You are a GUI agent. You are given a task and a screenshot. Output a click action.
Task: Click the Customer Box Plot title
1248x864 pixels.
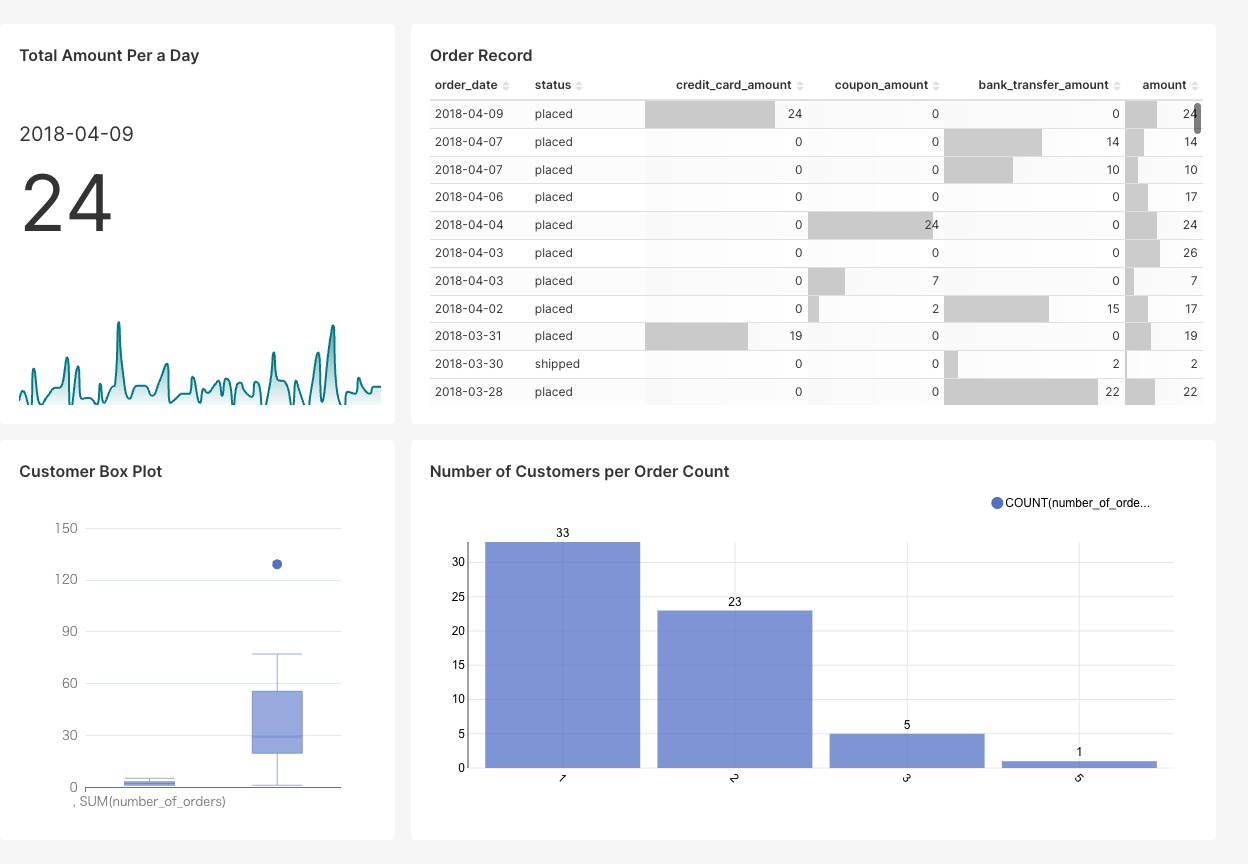click(90, 471)
